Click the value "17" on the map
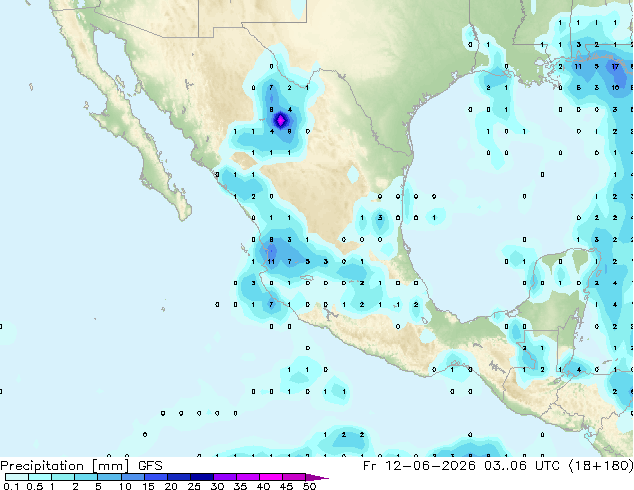The width and height of the screenshot is (634, 490). pos(615,66)
